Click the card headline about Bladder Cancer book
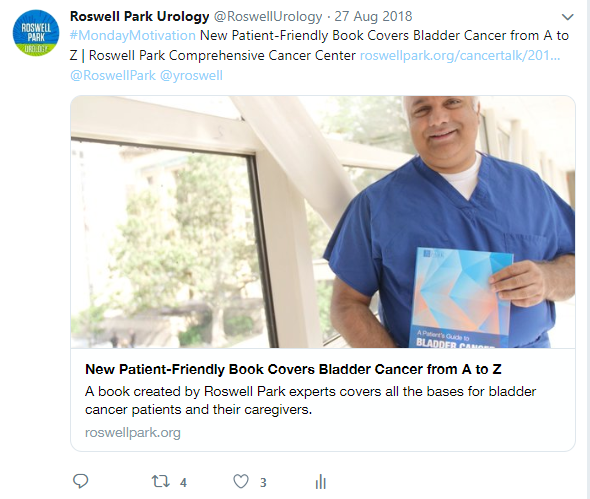The image size is (590, 499). tap(293, 370)
